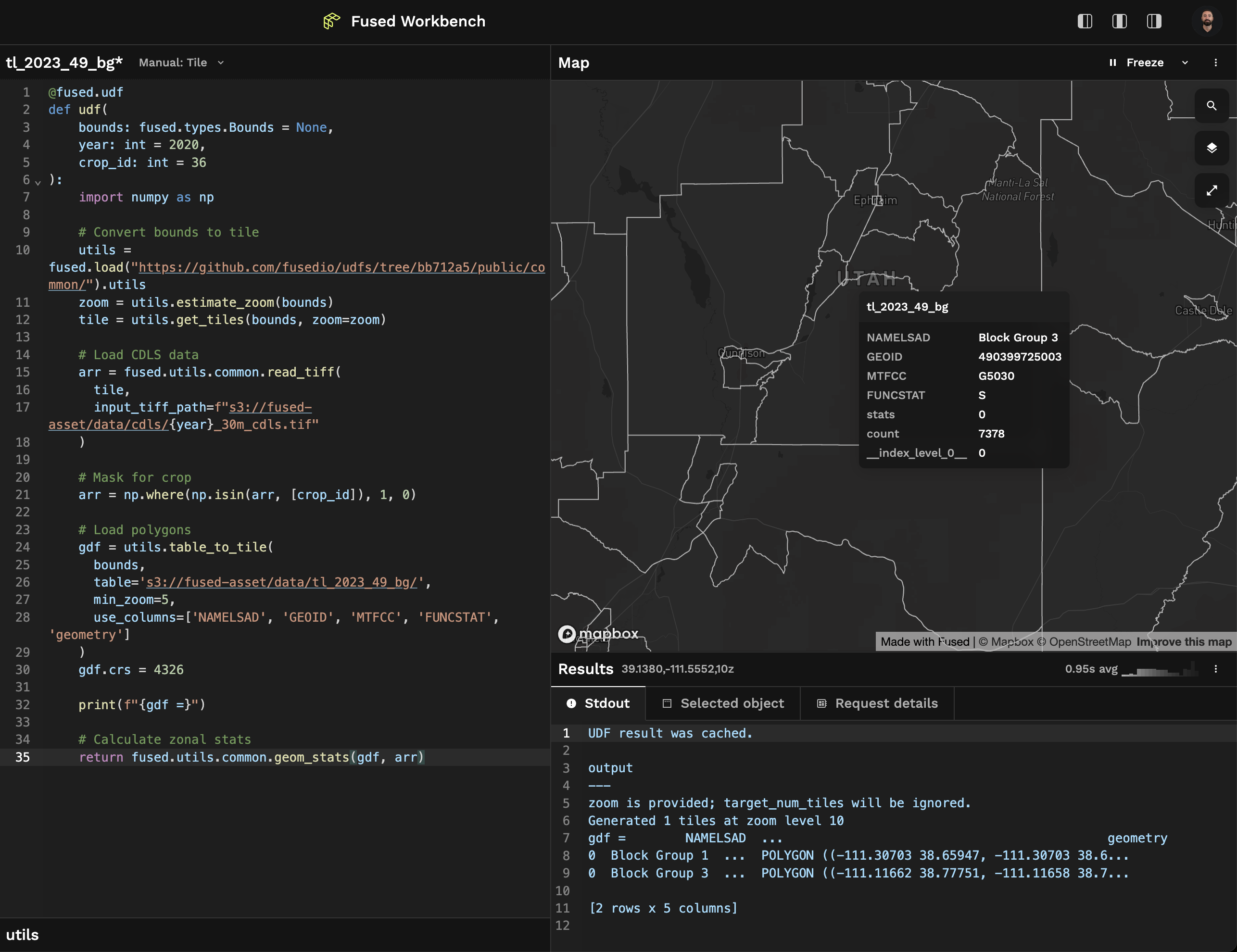
Task: Collapse the code fold at line 6
Action: [38, 182]
